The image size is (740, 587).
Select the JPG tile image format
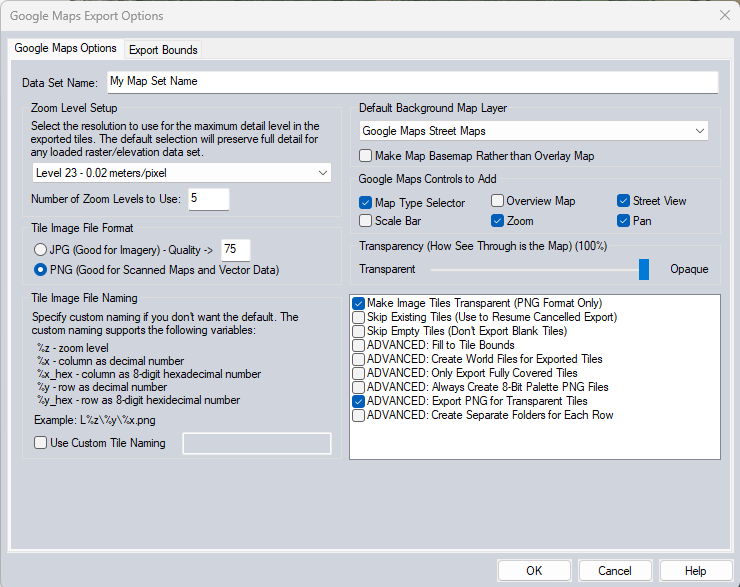point(41,250)
